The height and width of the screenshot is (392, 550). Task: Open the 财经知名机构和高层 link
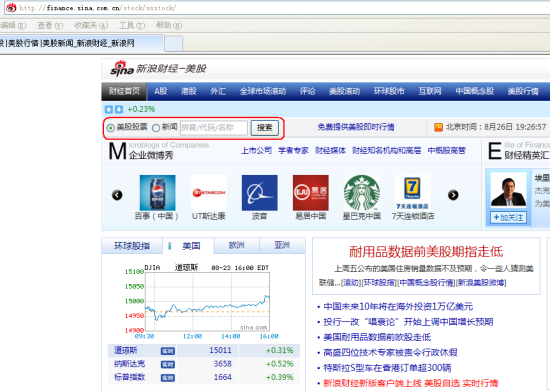pyautogui.click(x=387, y=150)
